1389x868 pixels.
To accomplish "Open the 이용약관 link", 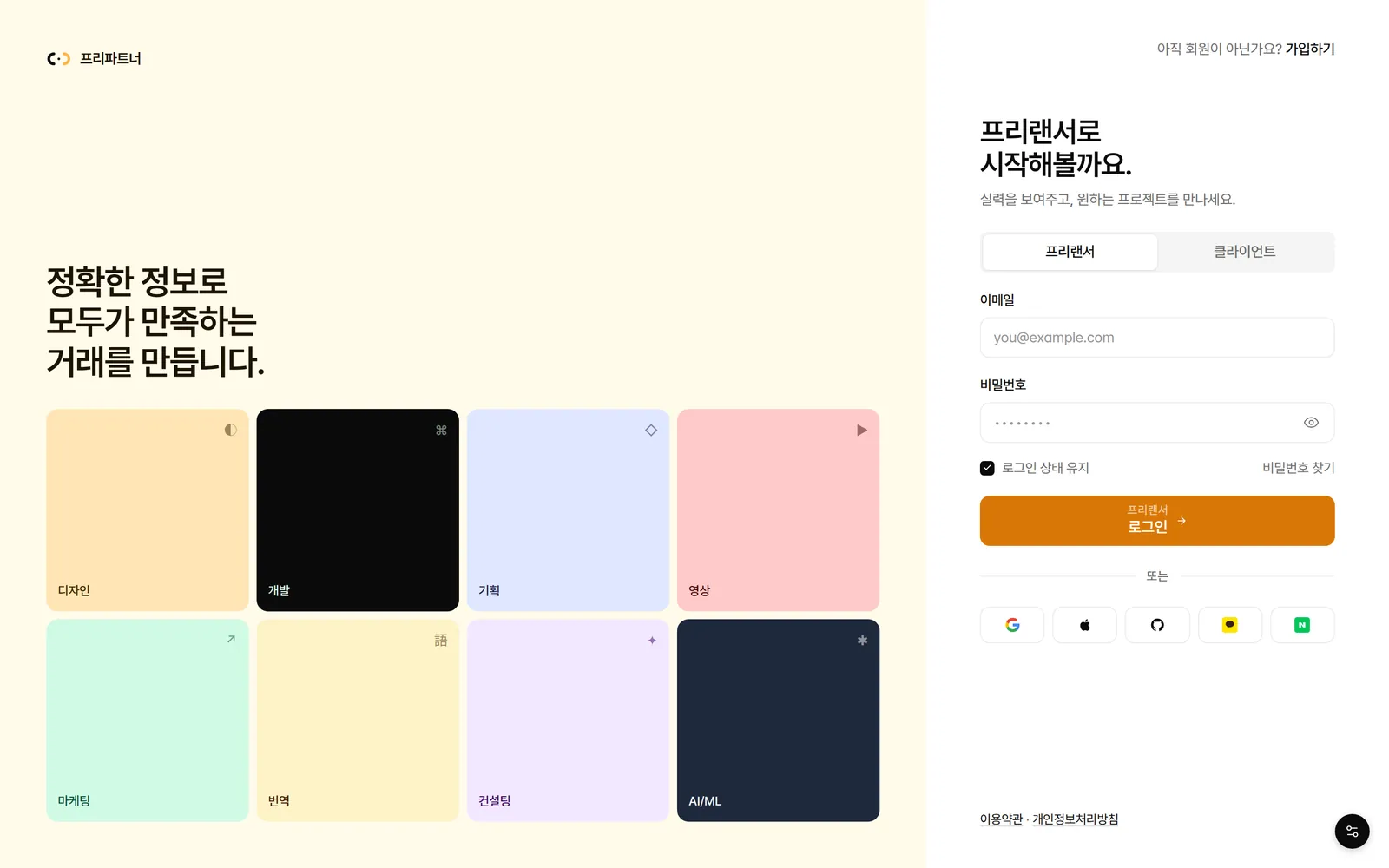I will click(x=1001, y=819).
